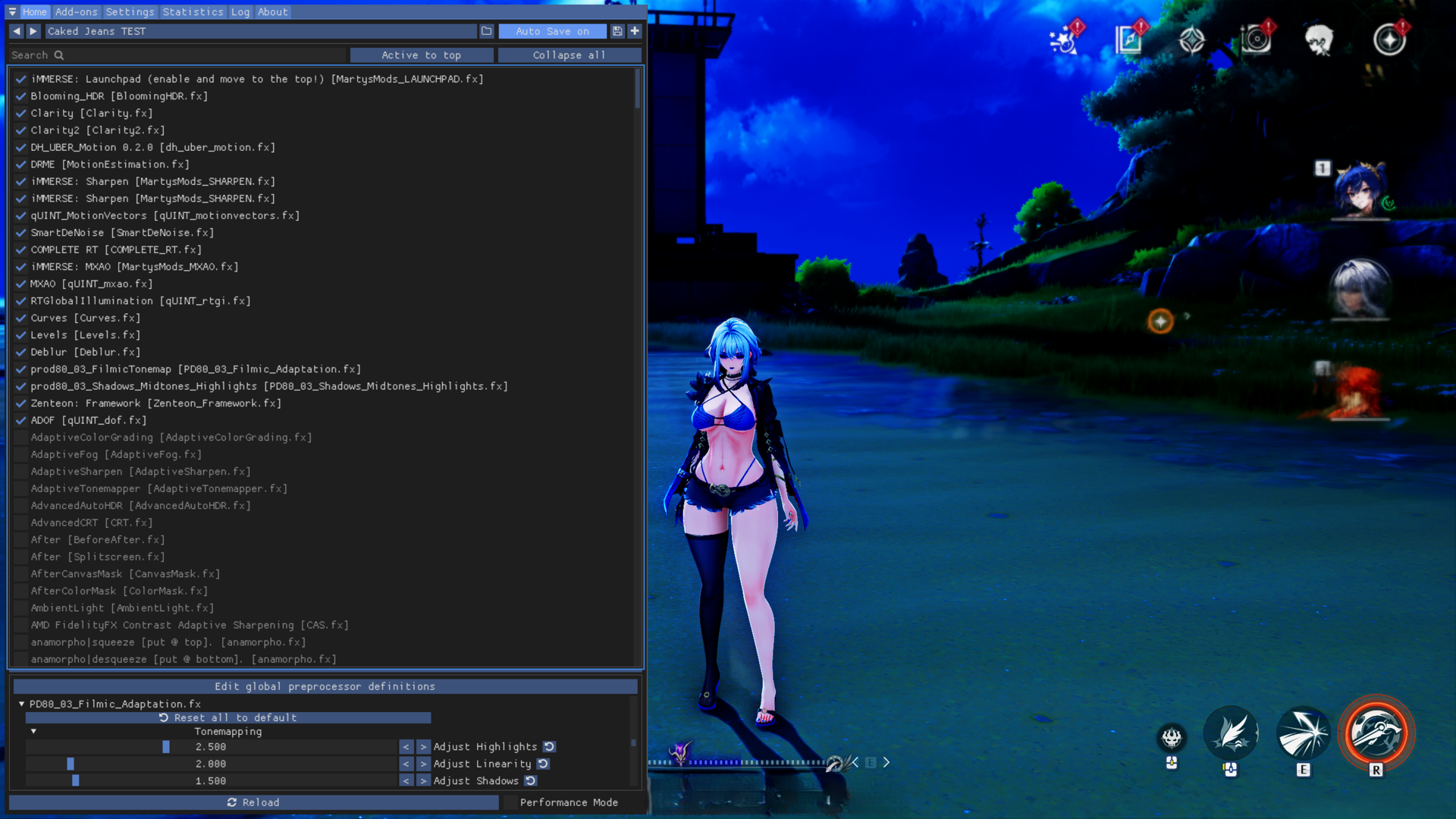Open the Log tab
Screen dimensions: 1456x819
(240, 12)
